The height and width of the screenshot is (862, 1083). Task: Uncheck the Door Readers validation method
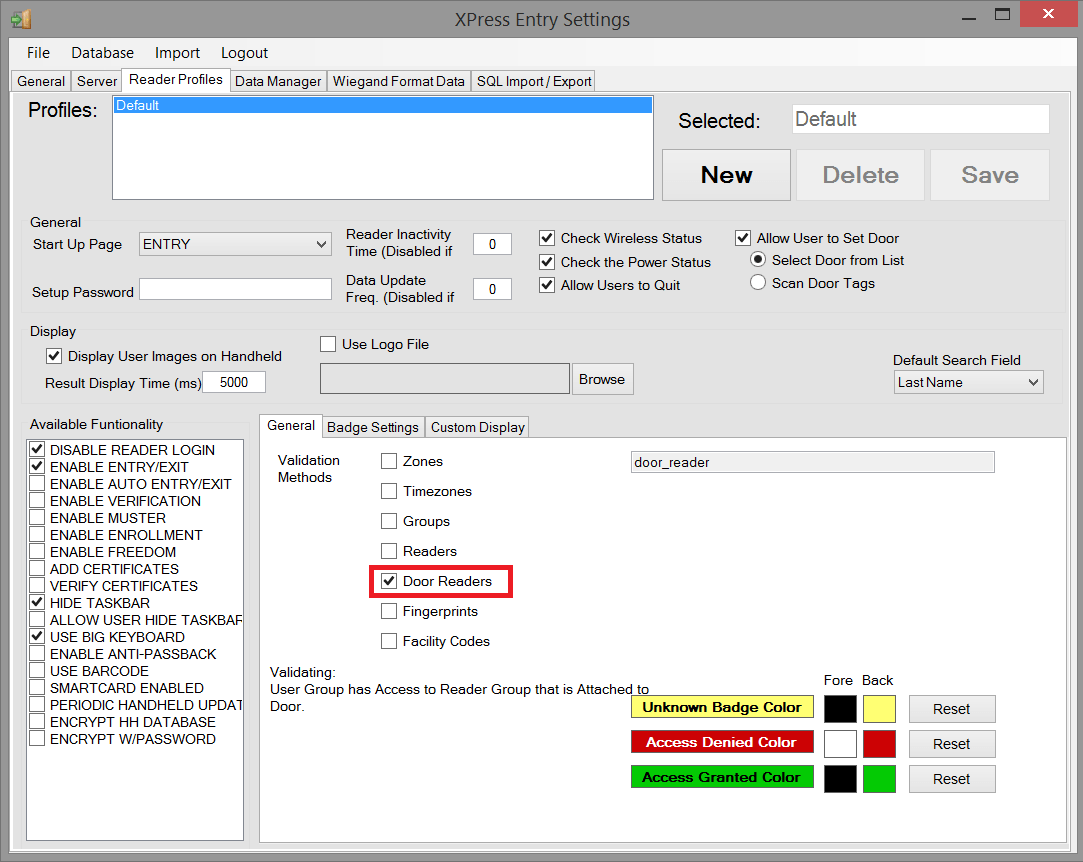point(389,581)
